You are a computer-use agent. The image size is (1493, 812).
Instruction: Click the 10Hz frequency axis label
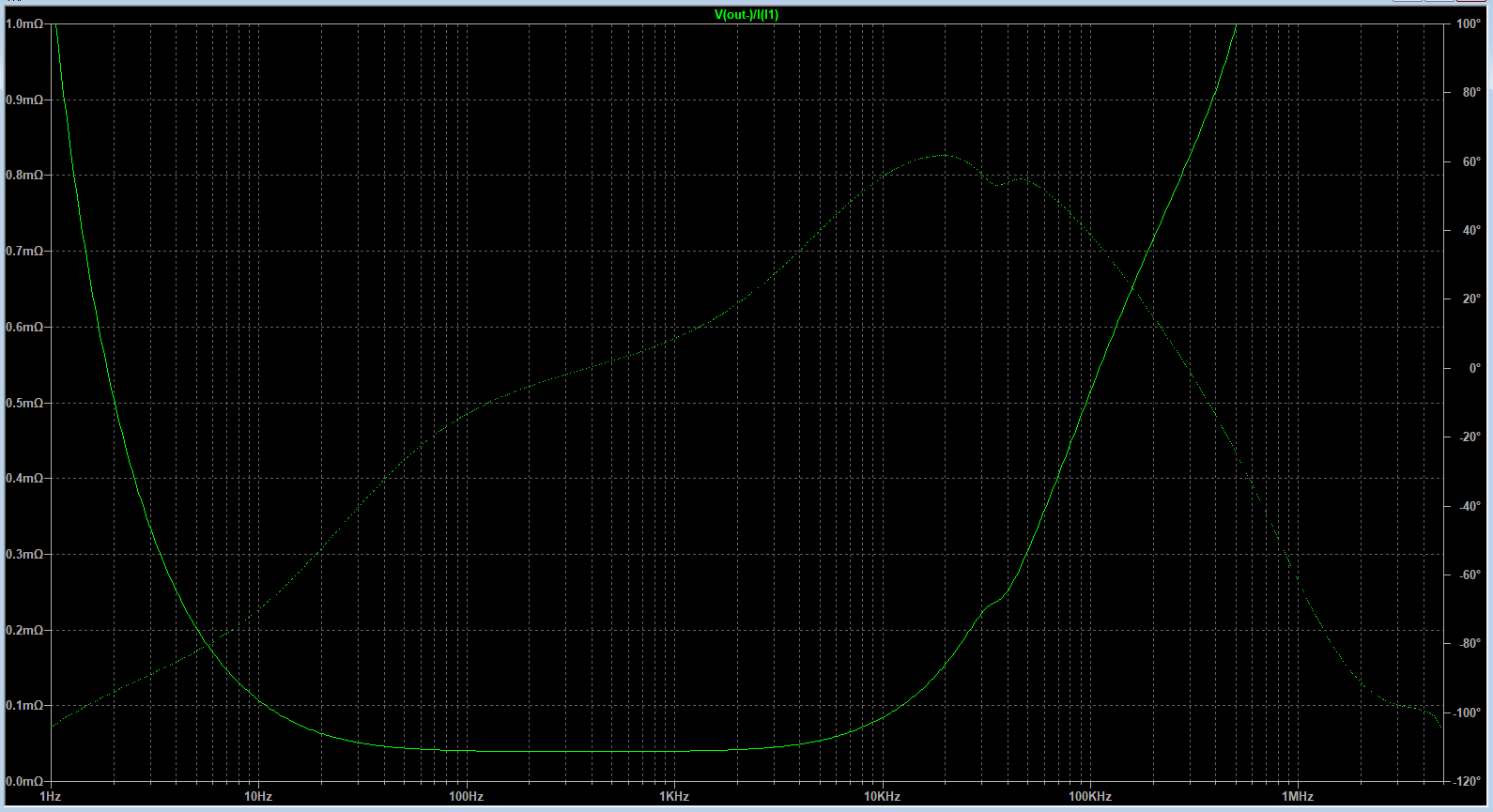pos(258,796)
